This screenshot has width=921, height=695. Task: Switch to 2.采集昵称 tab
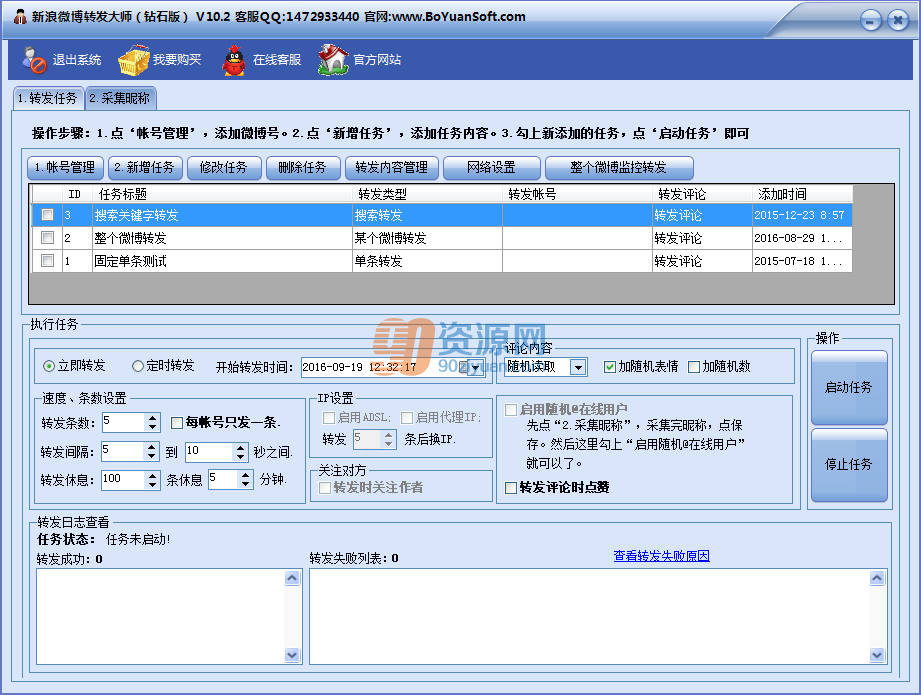pyautogui.click(x=120, y=98)
